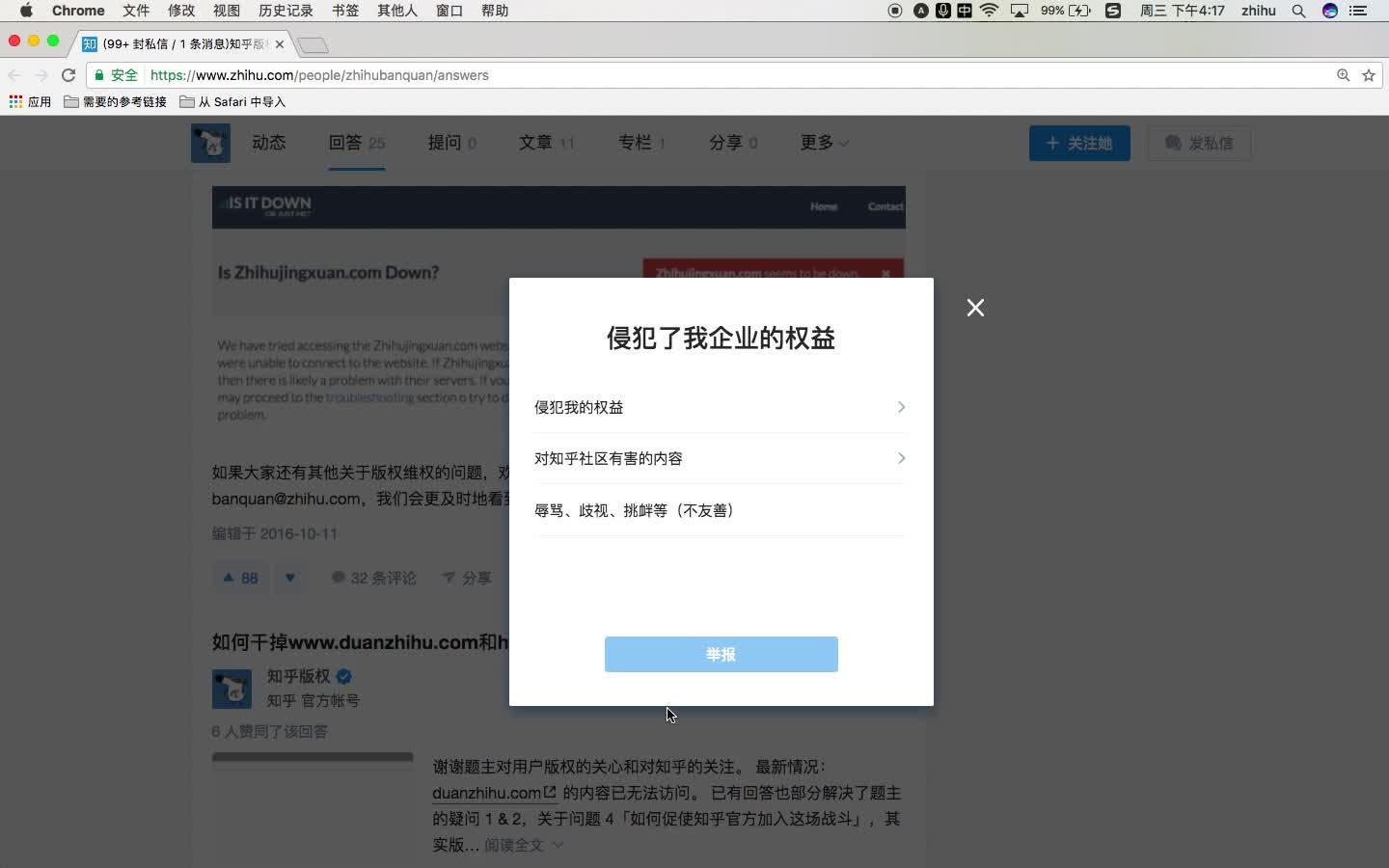Open the 应用 apps bookmark shortcut
Image resolution: width=1389 pixels, height=868 pixels.
click(30, 101)
